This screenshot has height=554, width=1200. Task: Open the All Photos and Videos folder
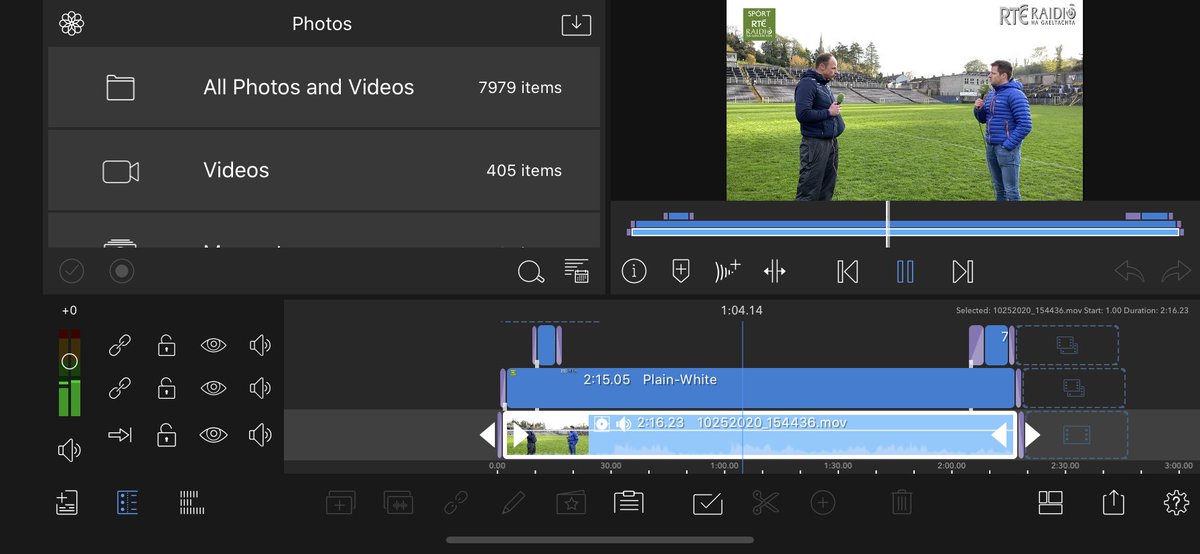(324, 87)
